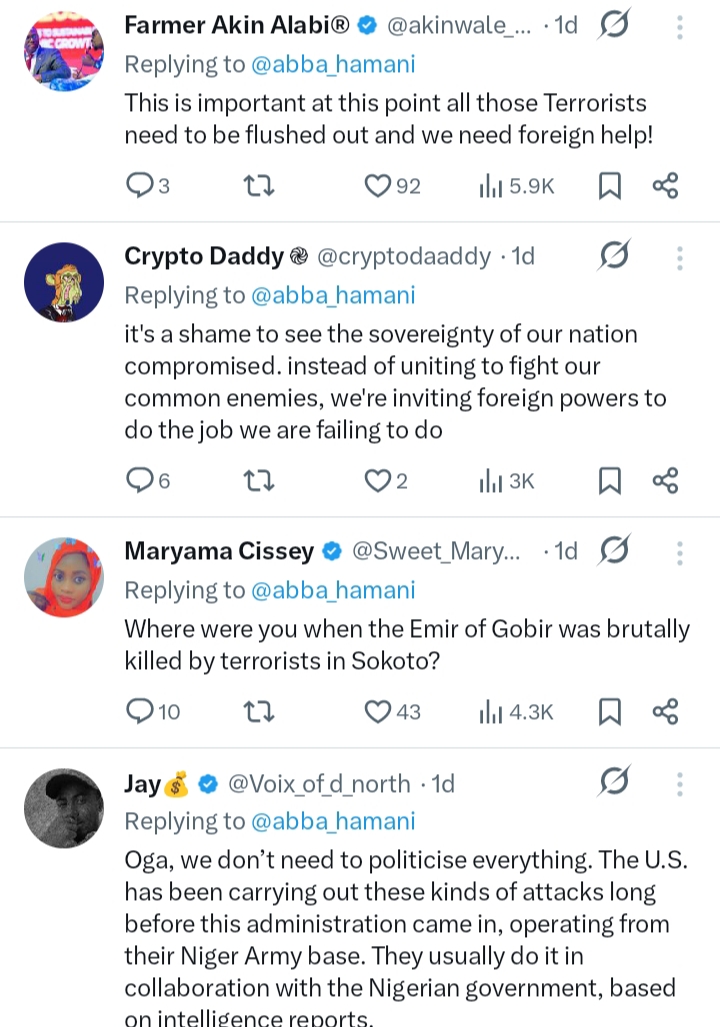Reply to Farmer Akin Alabi's tweet
The width and height of the screenshot is (720, 1027).
coord(138,185)
